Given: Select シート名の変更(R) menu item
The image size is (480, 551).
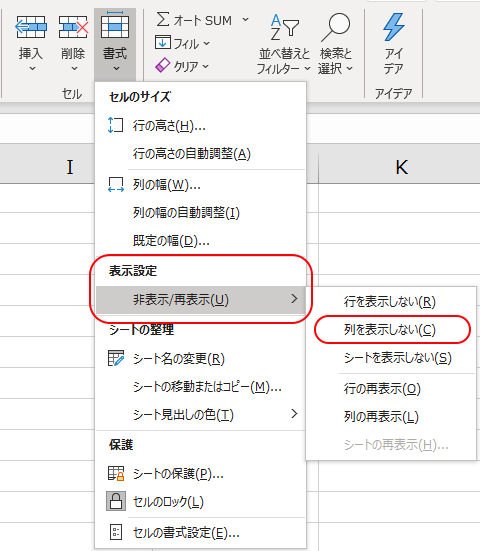Looking at the screenshot, I should click(x=201, y=358).
